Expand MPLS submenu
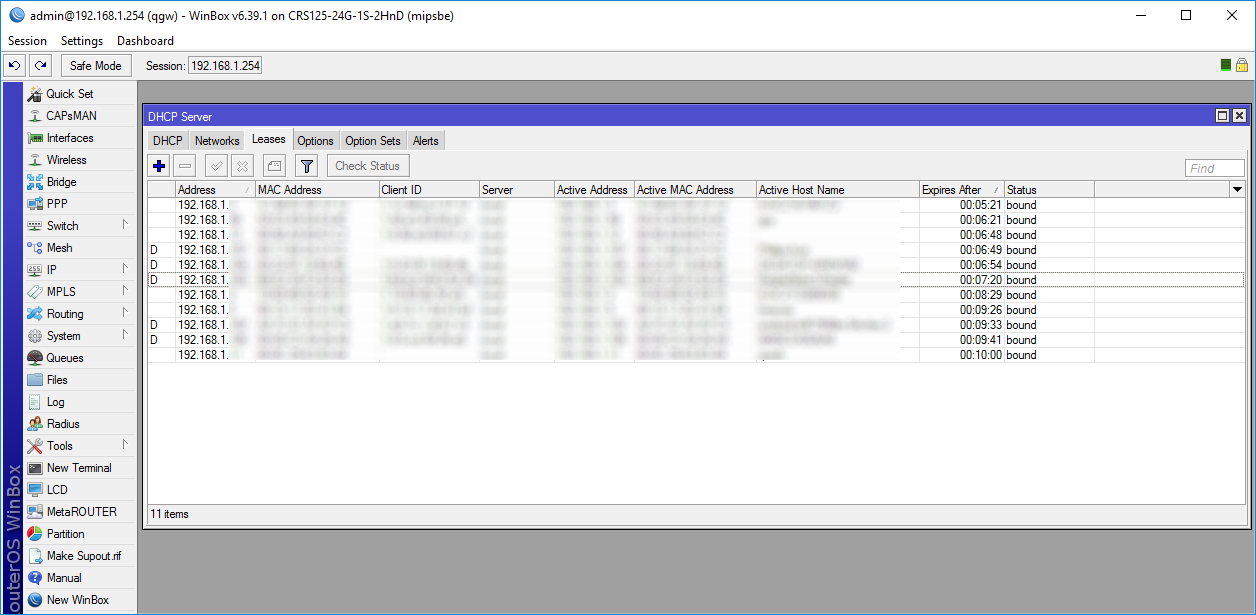This screenshot has width=1256, height=615. click(x=80, y=292)
